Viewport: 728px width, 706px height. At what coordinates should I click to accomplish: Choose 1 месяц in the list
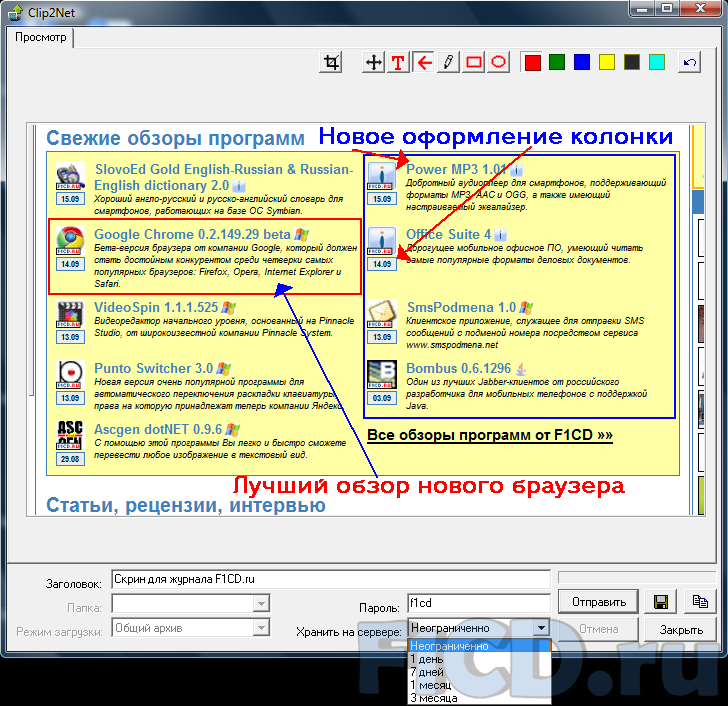pyautogui.click(x=479, y=685)
